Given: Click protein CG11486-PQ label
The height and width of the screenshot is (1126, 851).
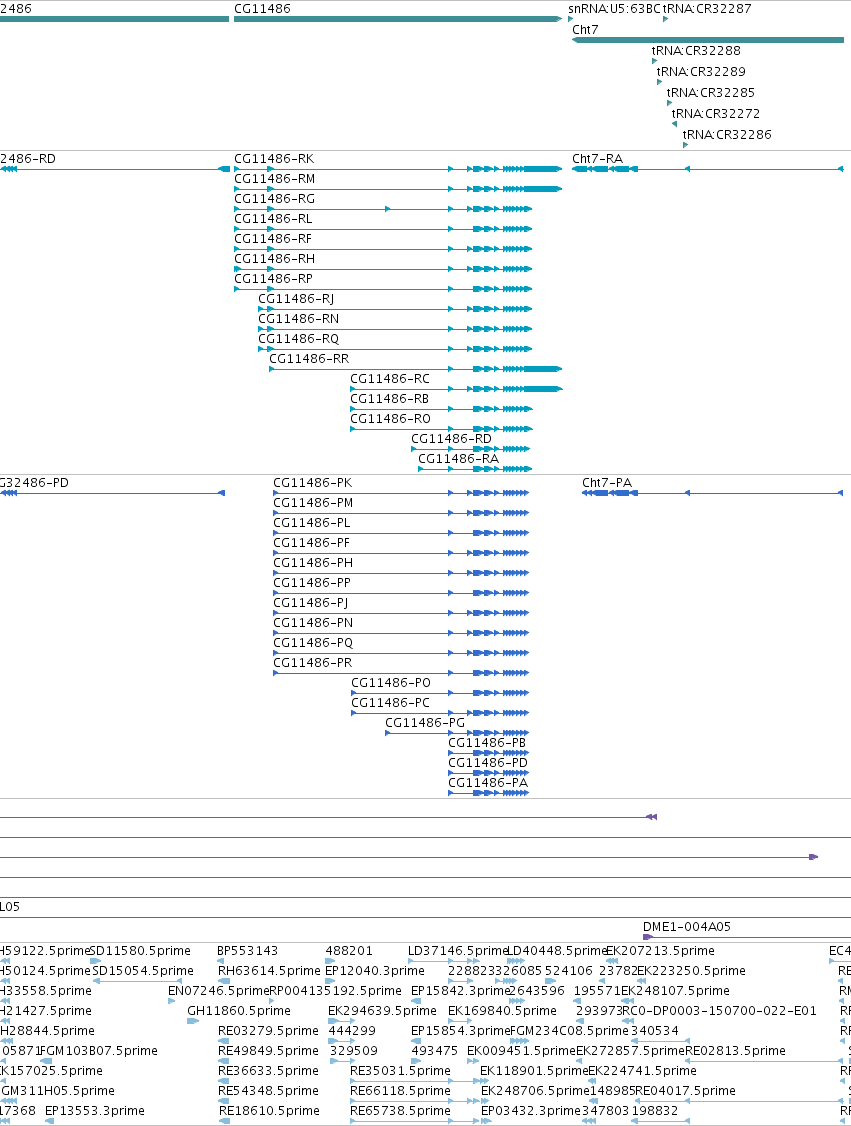Looking at the screenshot, I should coord(314,643).
